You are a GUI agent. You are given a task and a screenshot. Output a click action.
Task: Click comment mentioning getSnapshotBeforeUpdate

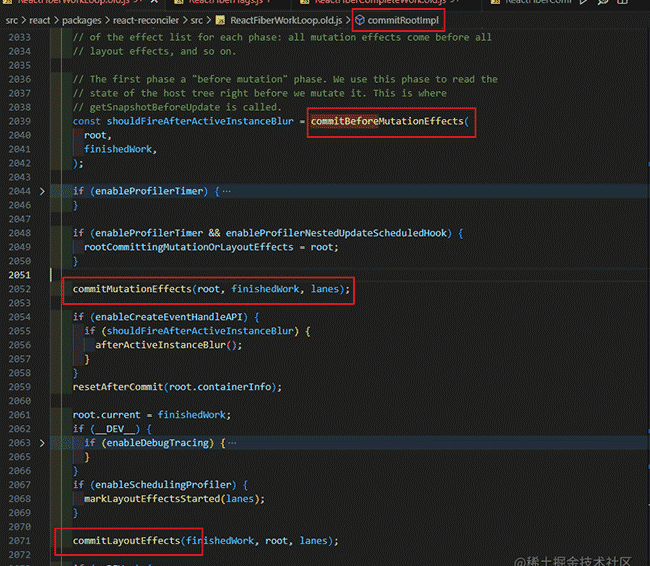[x=177, y=107]
